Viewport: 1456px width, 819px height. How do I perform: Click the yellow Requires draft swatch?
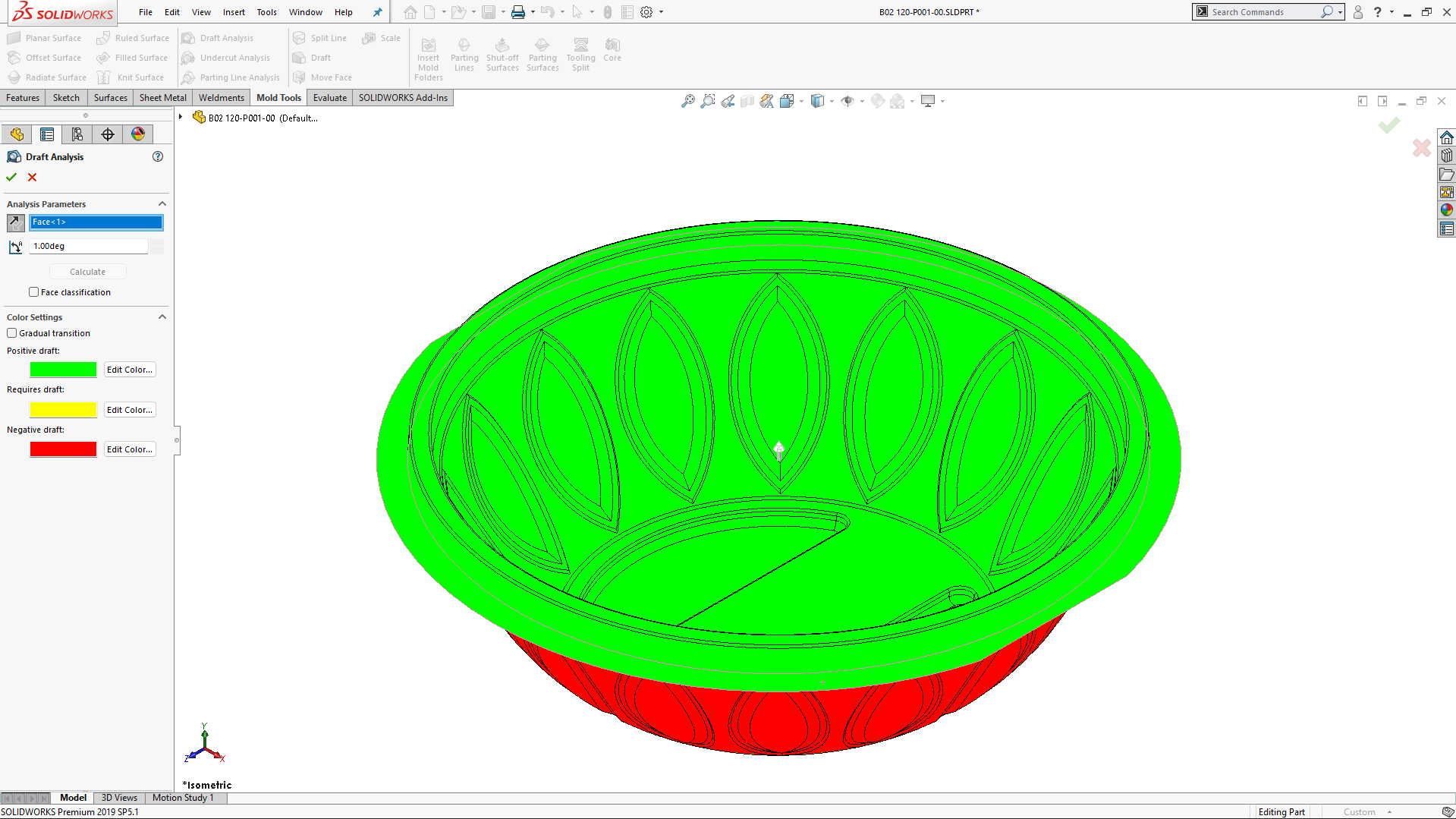(x=64, y=410)
